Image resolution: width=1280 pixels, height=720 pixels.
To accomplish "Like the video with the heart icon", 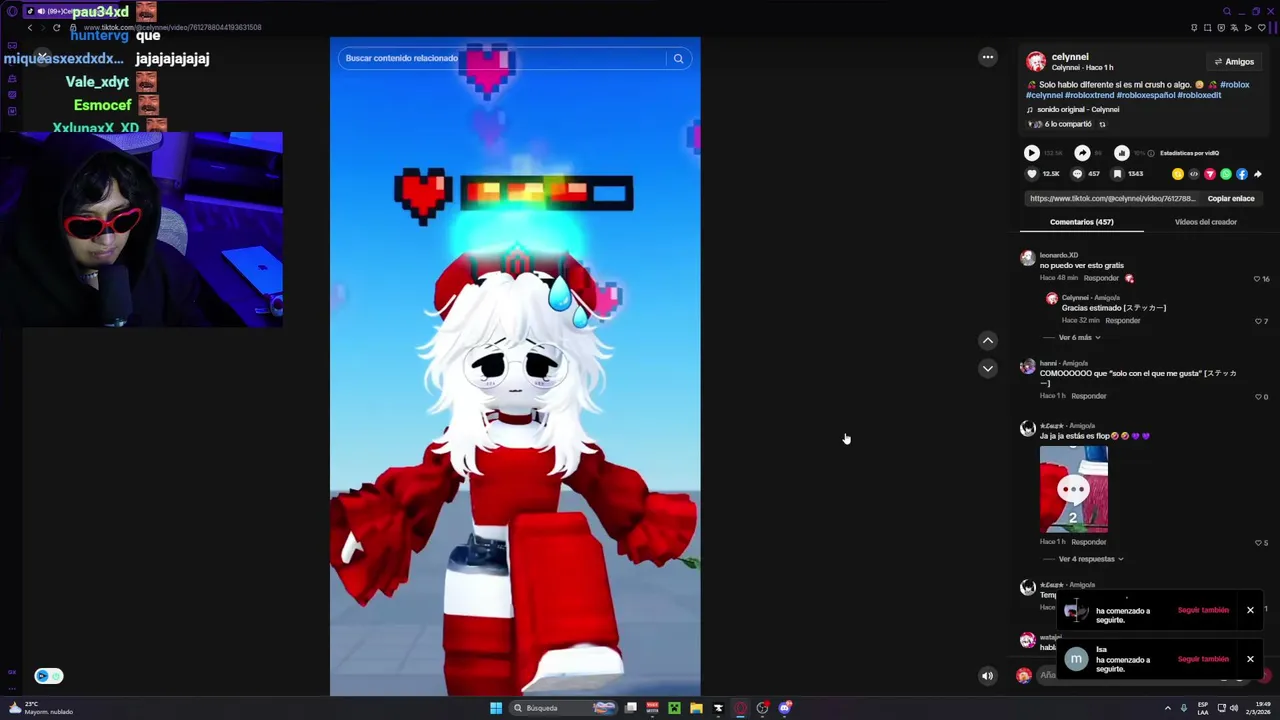I will pos(1032,174).
